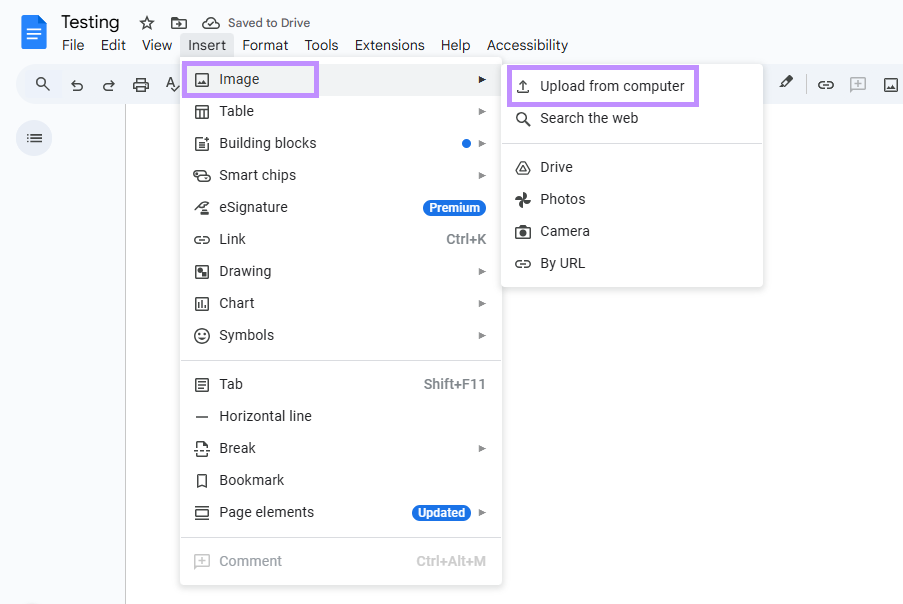
Task: Check the Saved to Drive status
Action: click(255, 22)
